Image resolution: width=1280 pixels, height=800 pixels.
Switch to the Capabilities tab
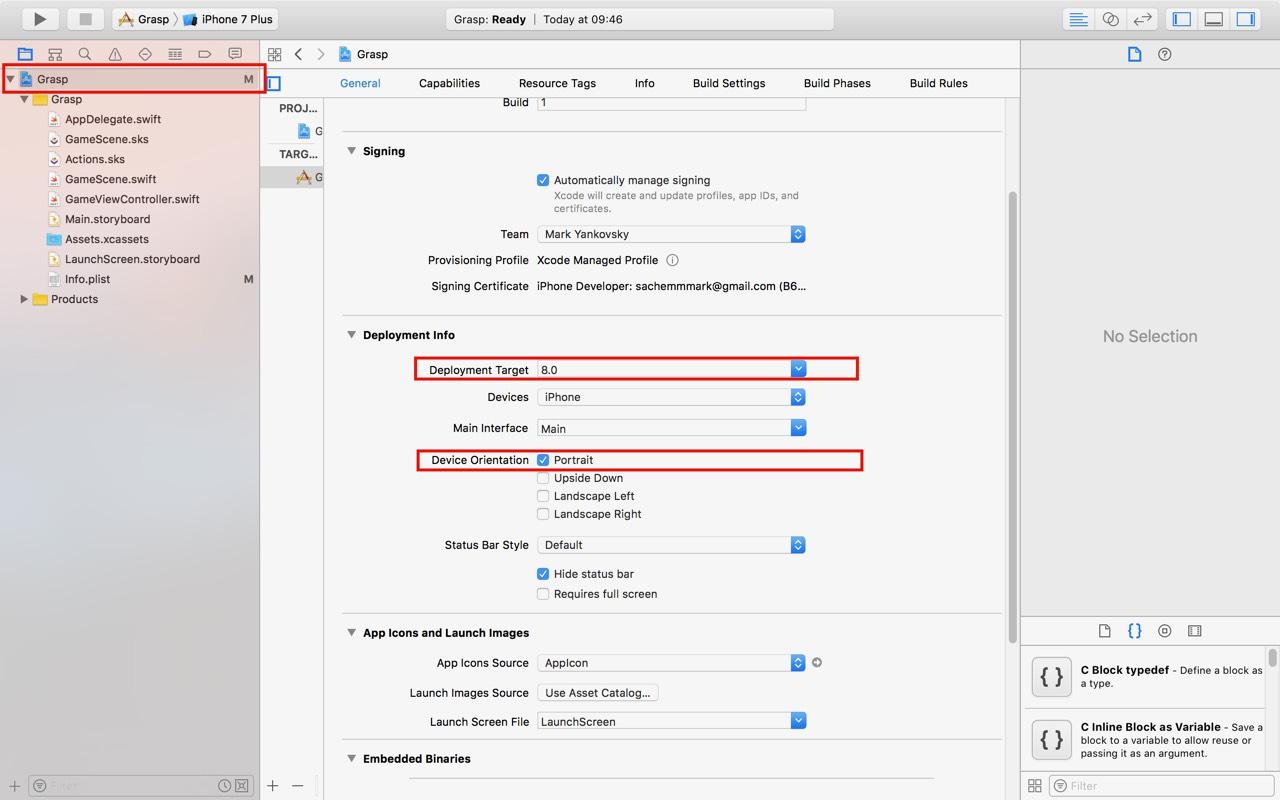(x=449, y=84)
